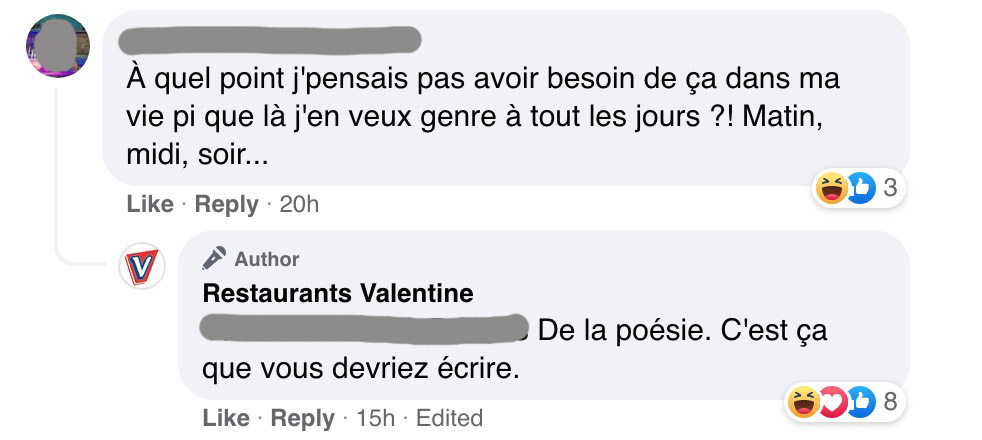Reply to the comment posted 20h ago
The height and width of the screenshot is (440, 982).
click(x=226, y=204)
